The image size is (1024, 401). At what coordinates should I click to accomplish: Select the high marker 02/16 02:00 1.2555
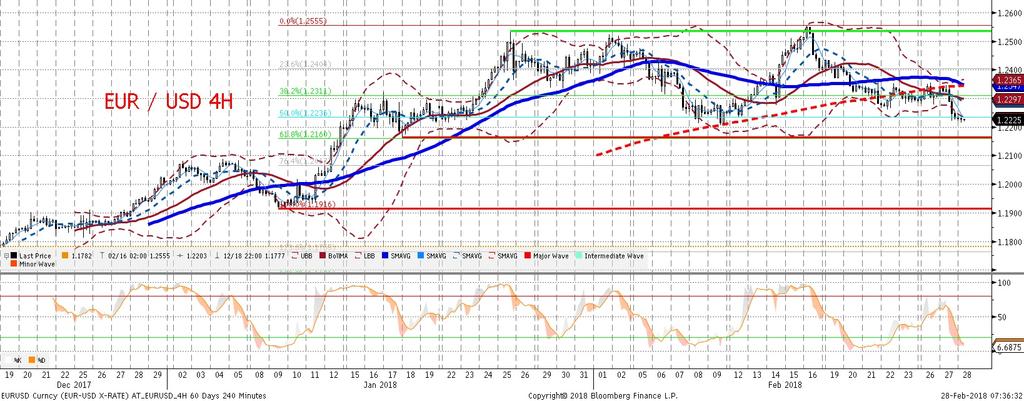136,256
